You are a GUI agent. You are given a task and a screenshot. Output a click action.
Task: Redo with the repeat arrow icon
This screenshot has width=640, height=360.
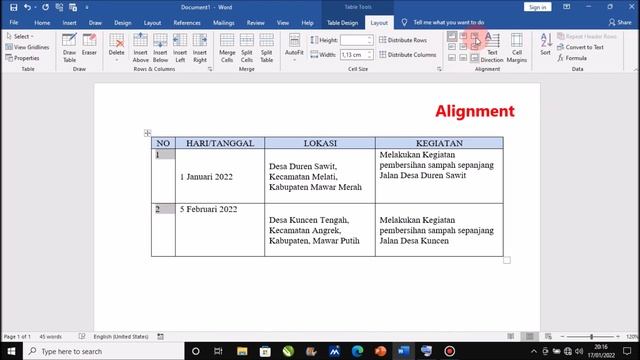[45, 7]
